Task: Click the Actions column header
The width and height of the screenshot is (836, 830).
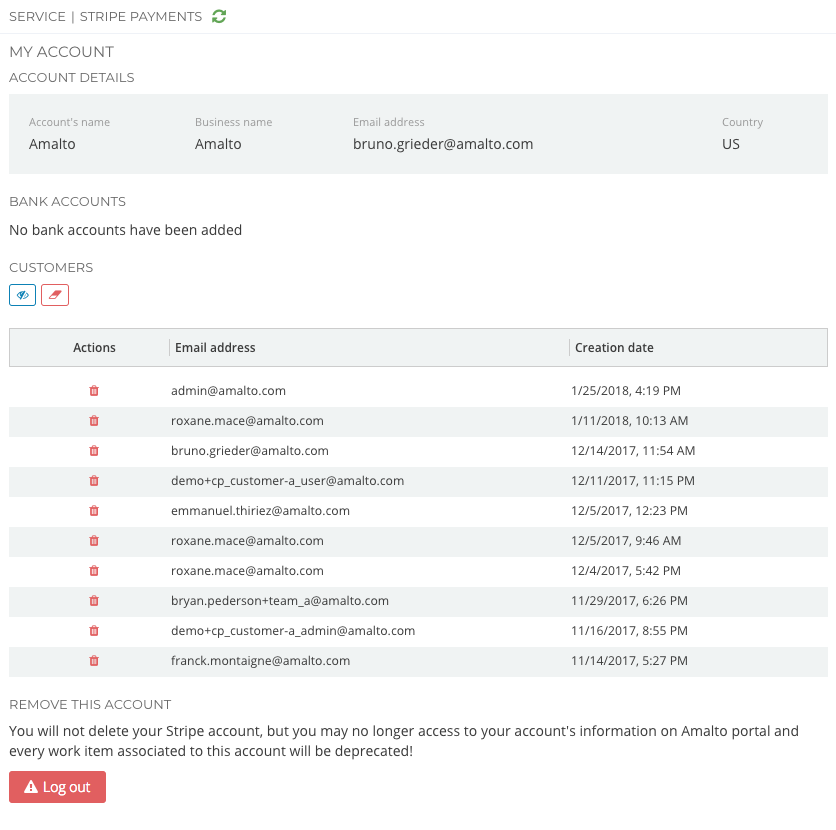Action: click(x=94, y=348)
